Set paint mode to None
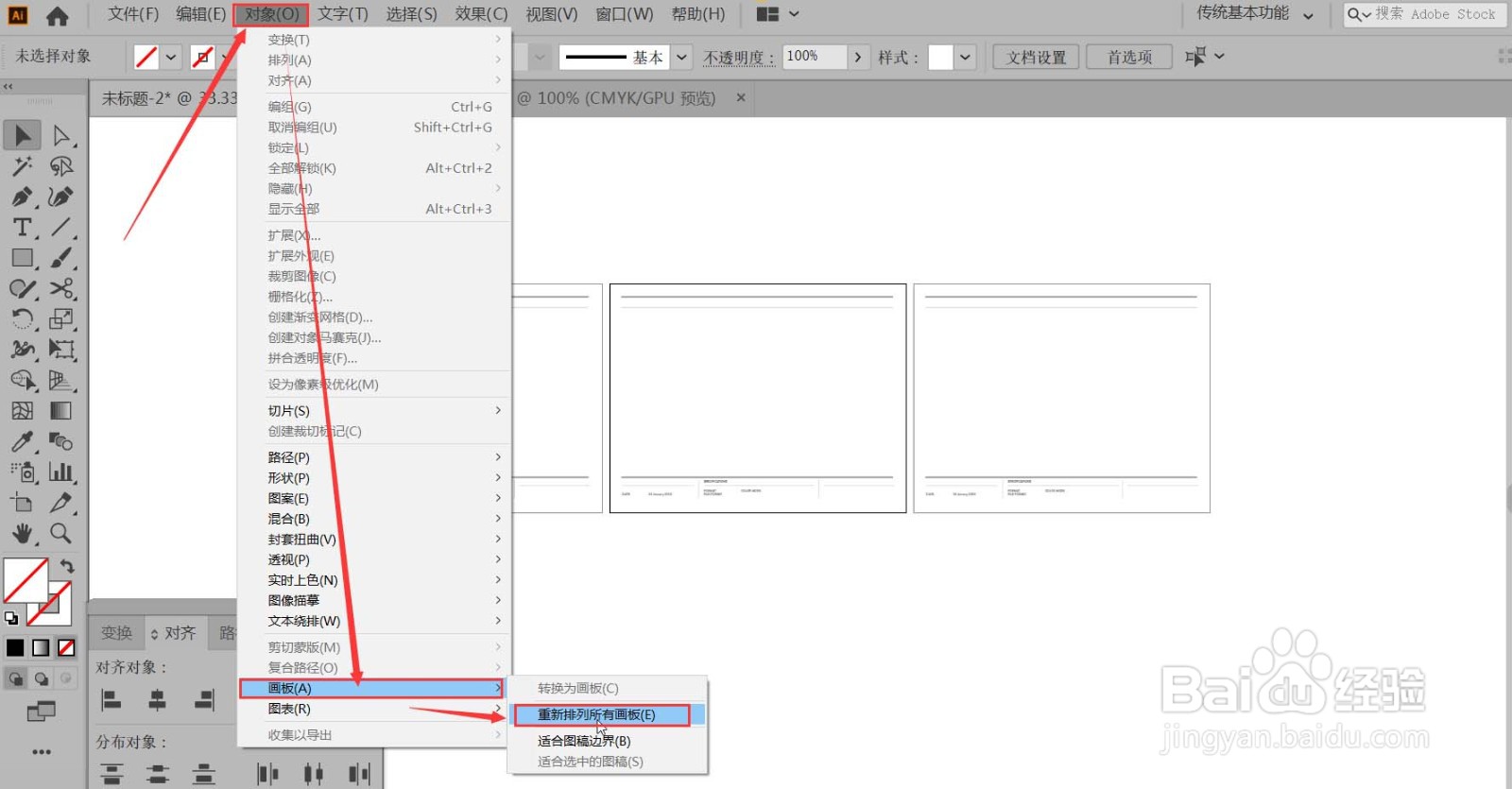The height and width of the screenshot is (789, 1512). 66,647
